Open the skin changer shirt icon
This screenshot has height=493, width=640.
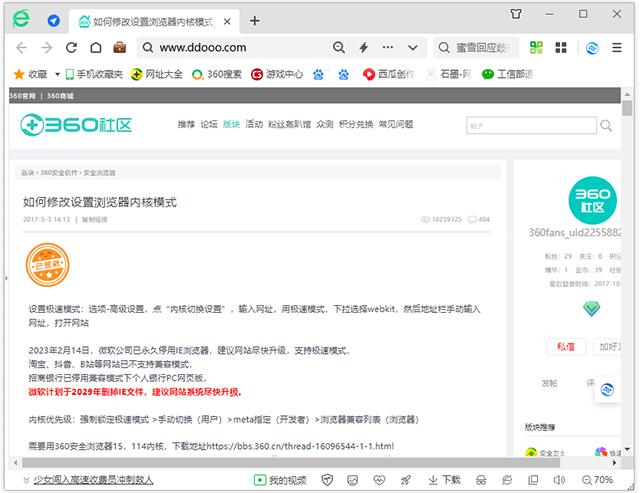515,14
